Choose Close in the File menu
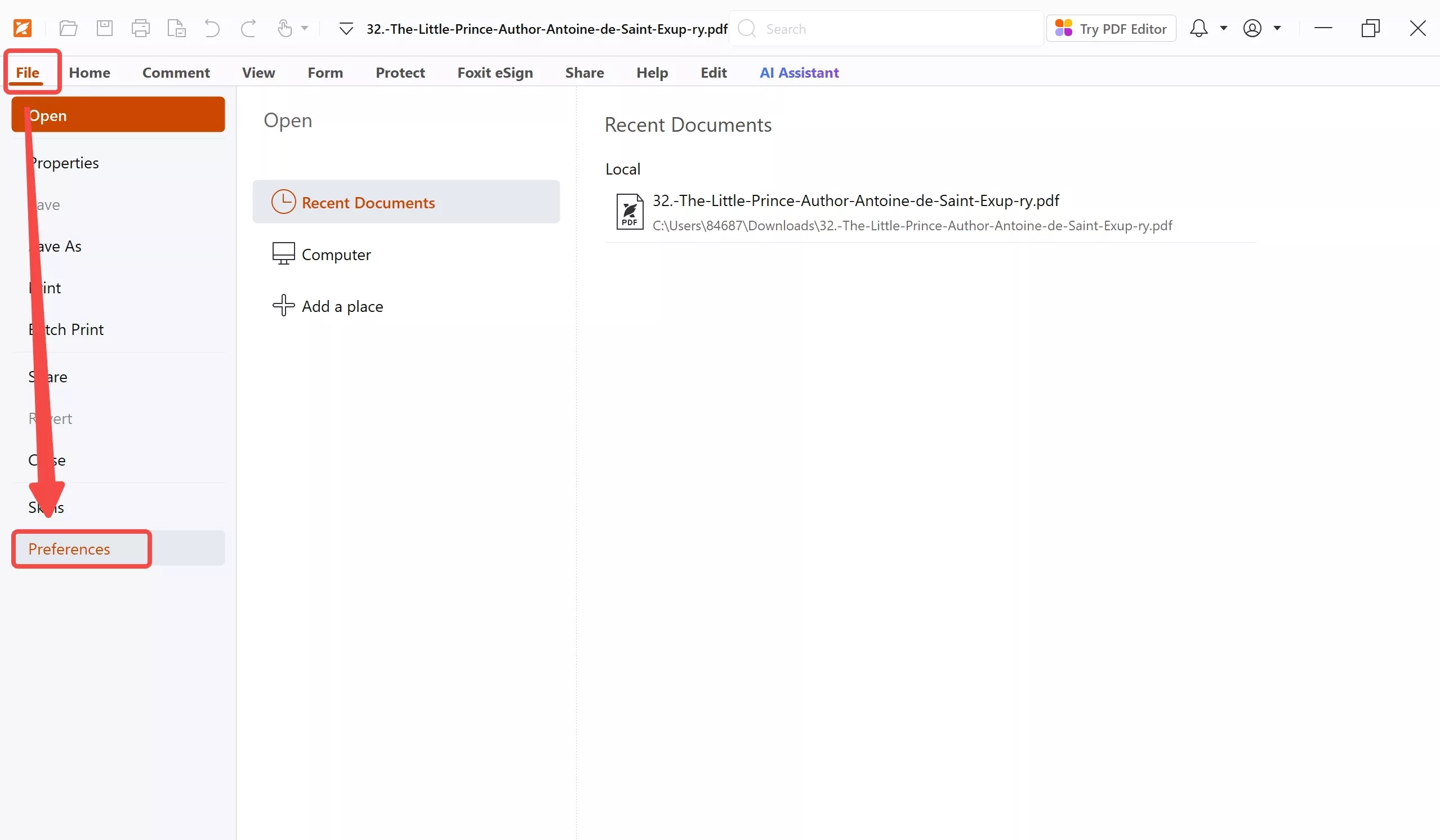The height and width of the screenshot is (840, 1440). (118, 461)
